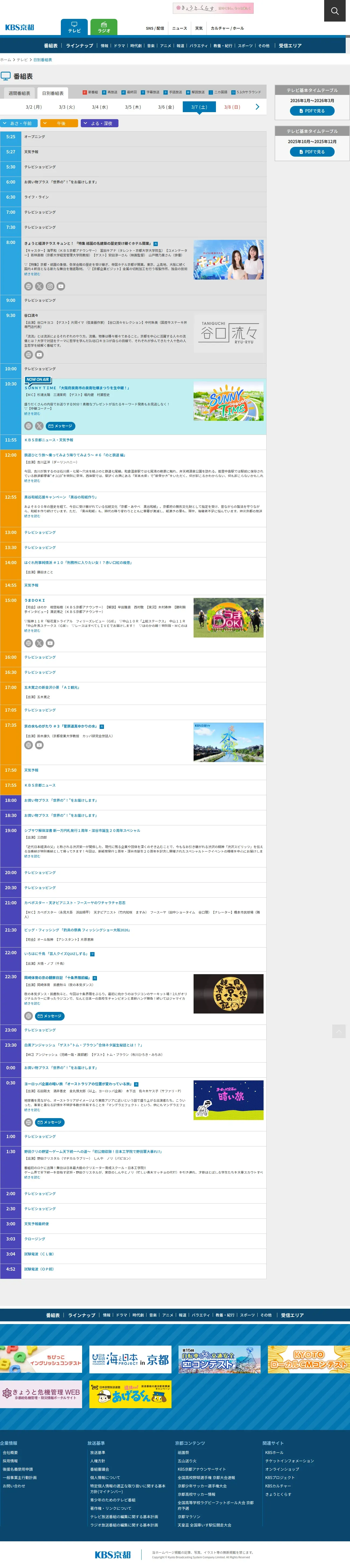Image resolution: width=350 pixels, height=1568 pixels.
Task: Open YouTube icon for 京の水ものがたり
Action: click(40, 745)
